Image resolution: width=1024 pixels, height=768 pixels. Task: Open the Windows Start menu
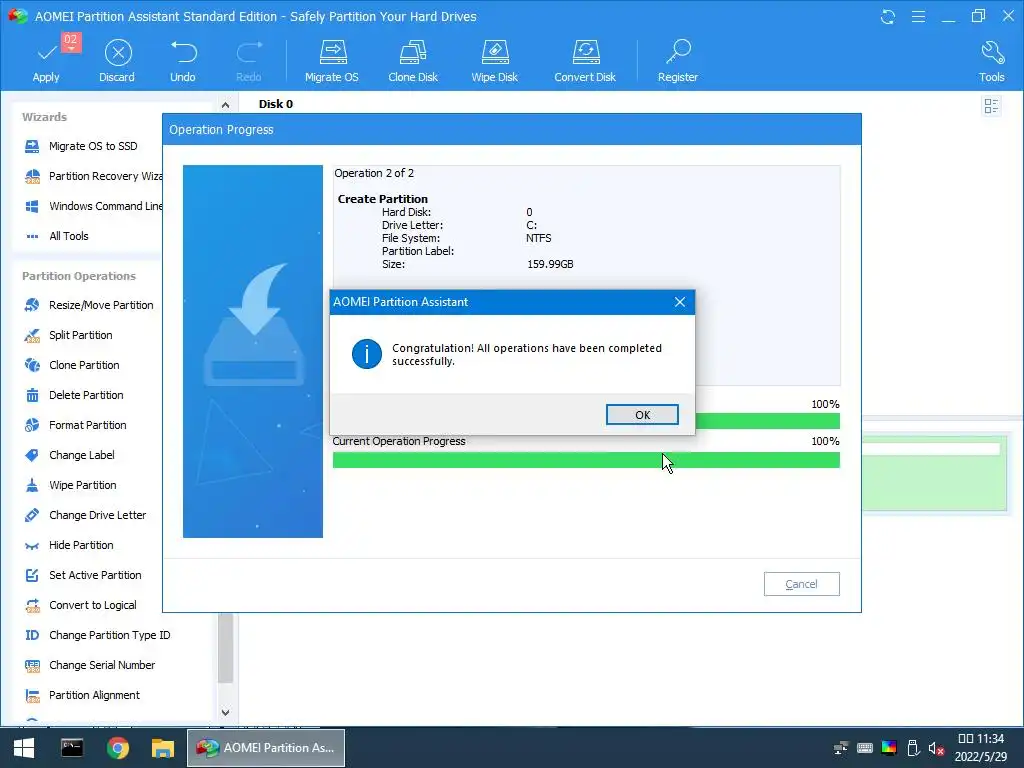24,748
